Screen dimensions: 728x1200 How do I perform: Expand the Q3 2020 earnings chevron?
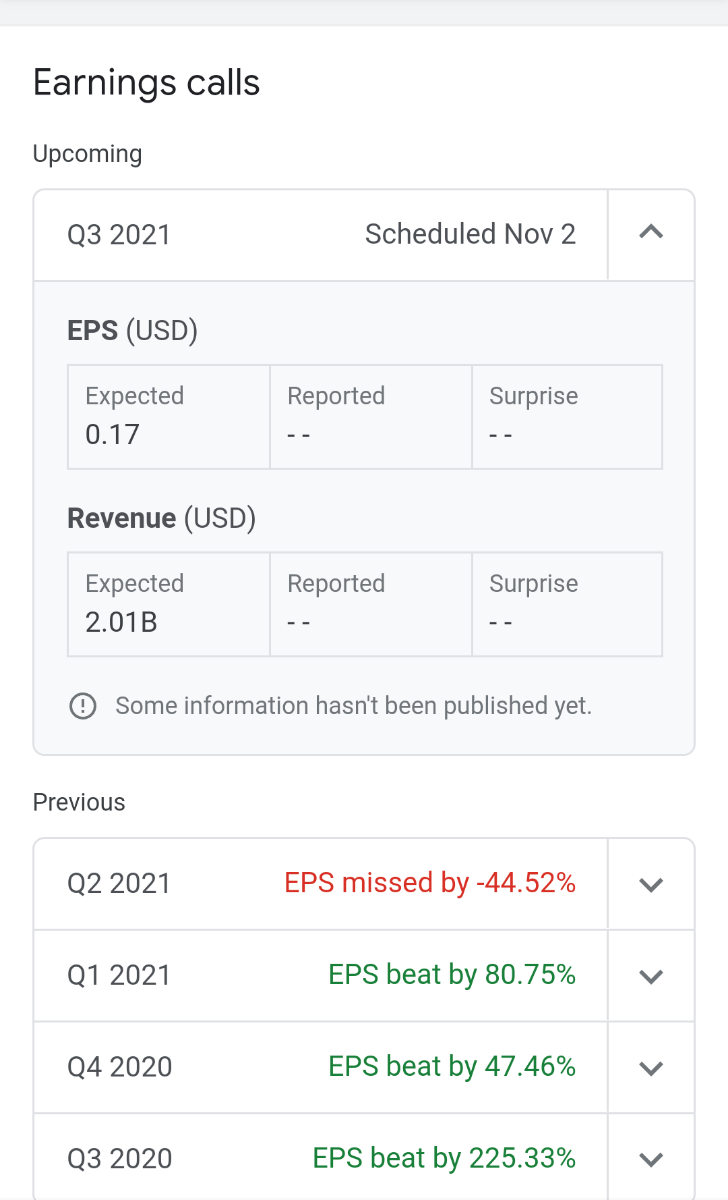(651, 1160)
